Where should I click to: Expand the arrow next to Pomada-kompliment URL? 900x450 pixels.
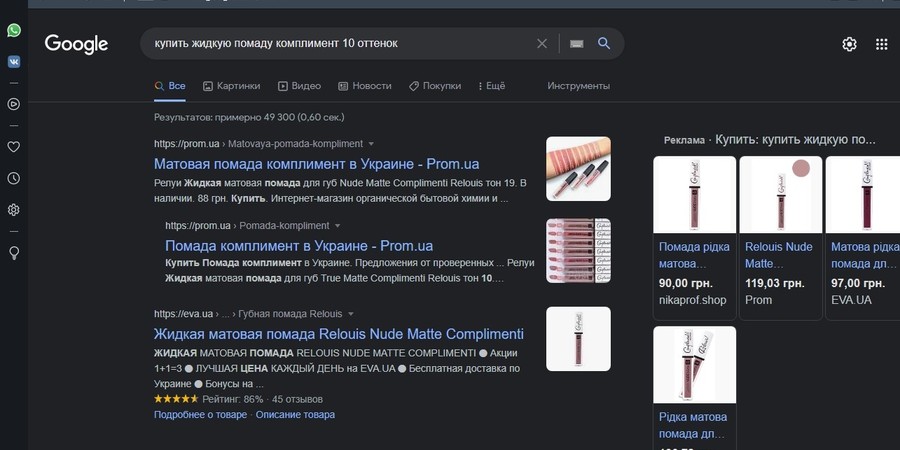337,226
